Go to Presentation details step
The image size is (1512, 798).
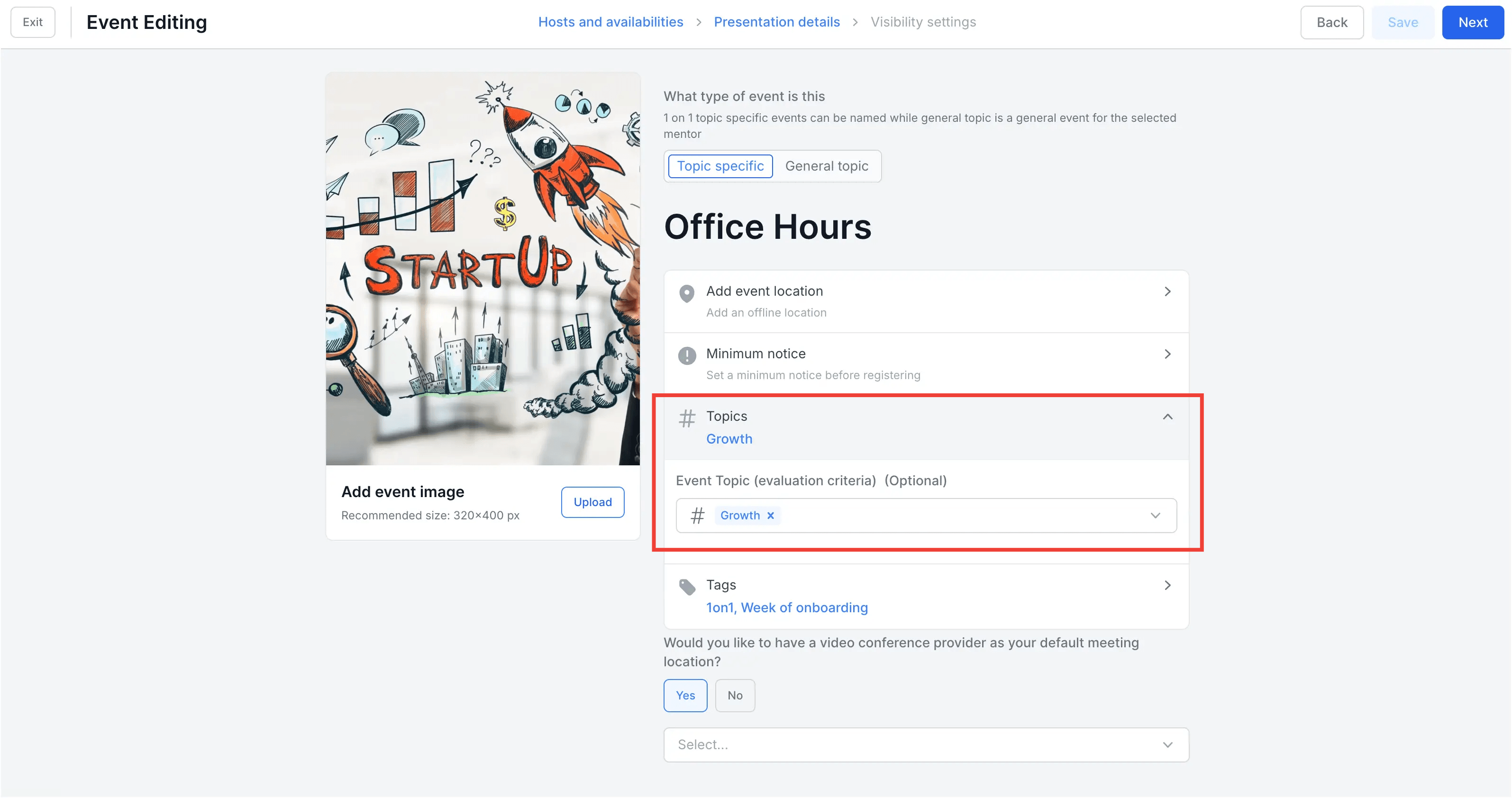point(776,22)
